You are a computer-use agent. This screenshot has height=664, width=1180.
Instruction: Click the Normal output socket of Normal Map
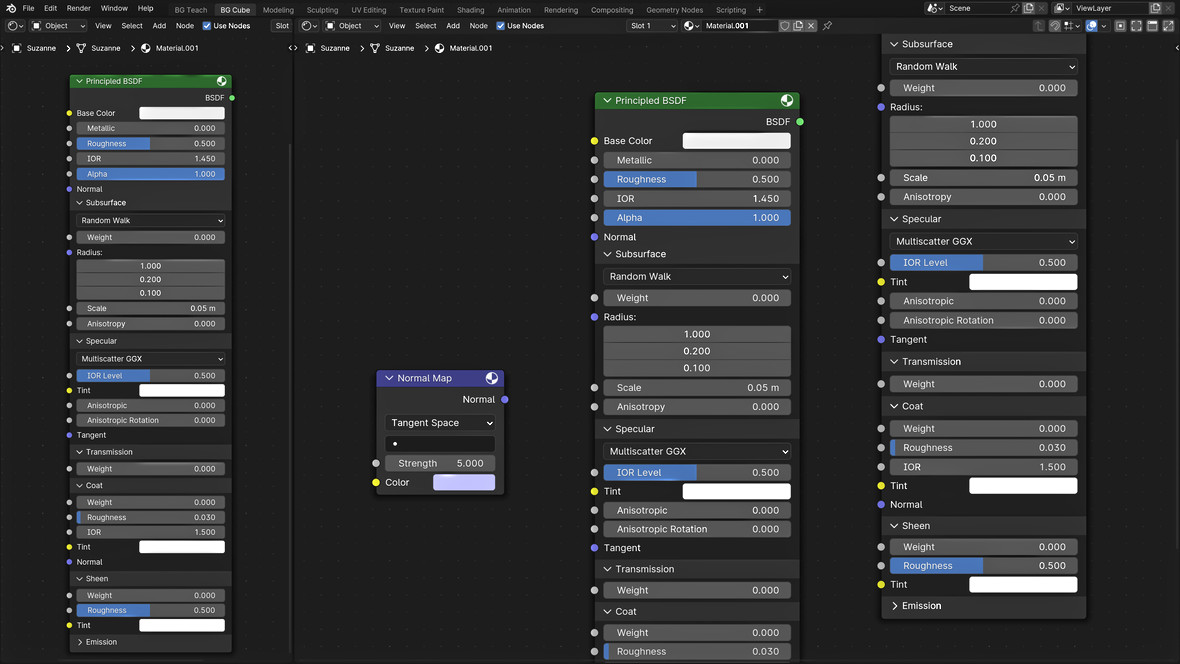pos(505,399)
